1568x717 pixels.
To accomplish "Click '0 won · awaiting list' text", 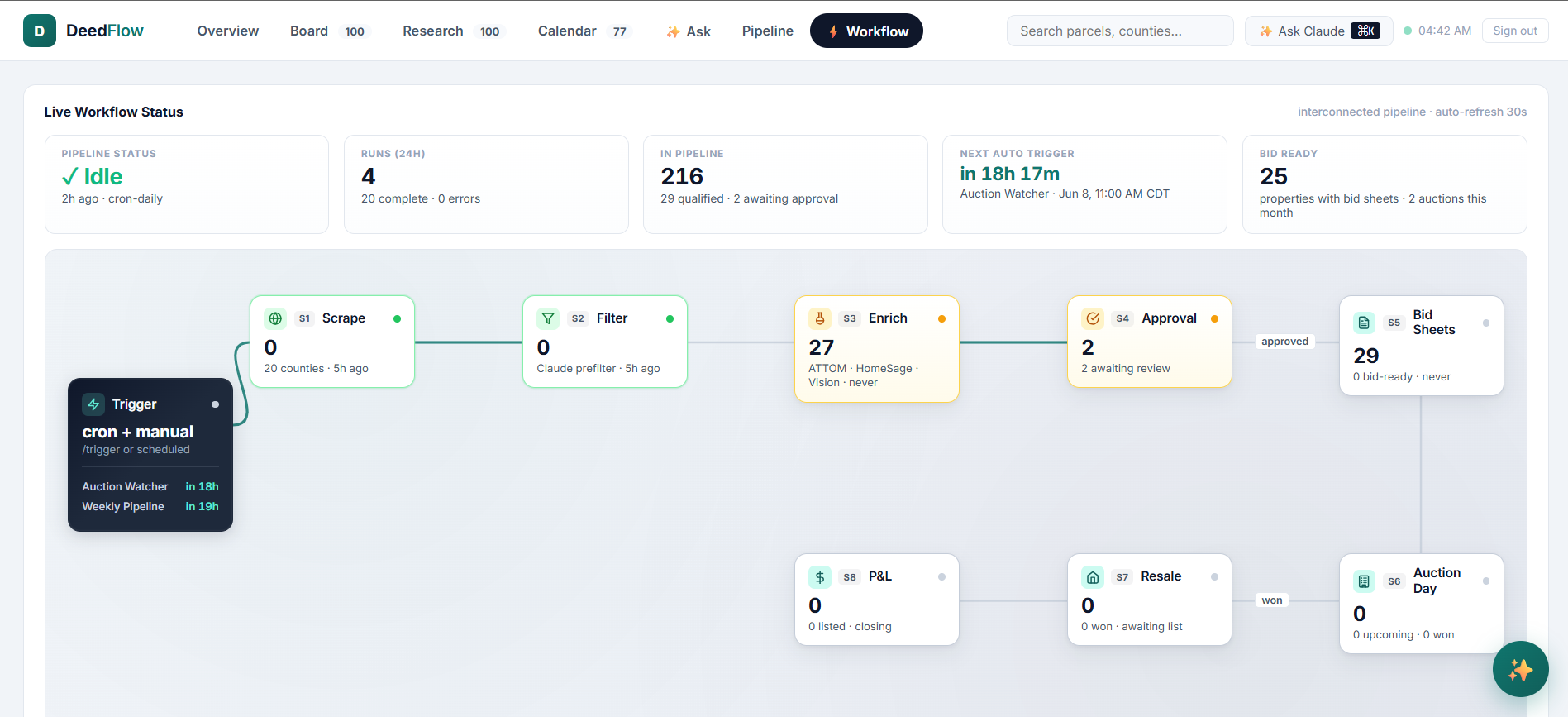I will (x=1132, y=627).
